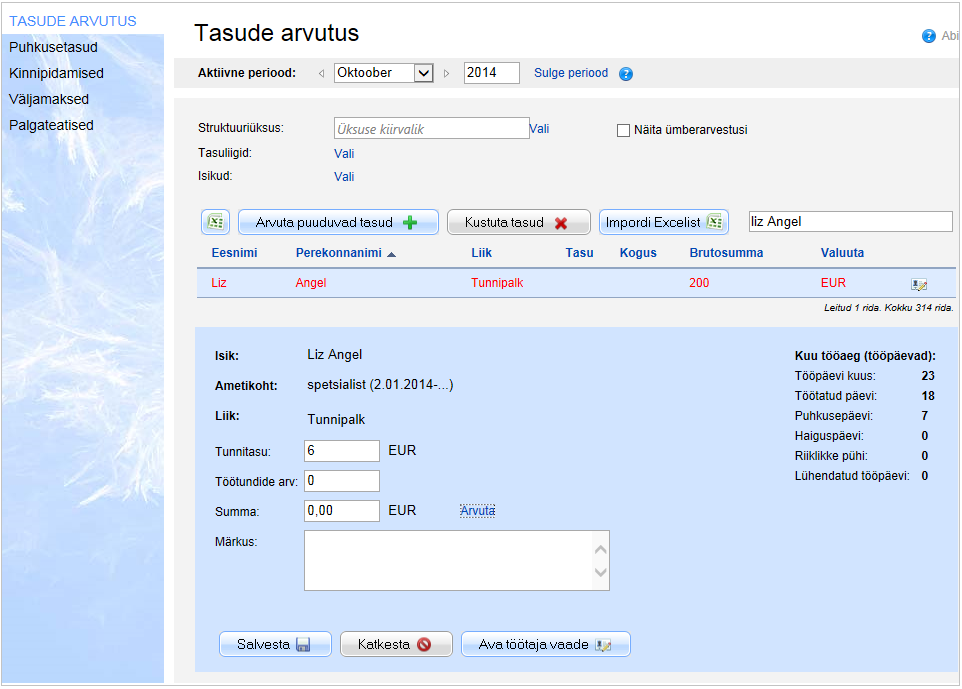Viewport: 962px width, 689px height.
Task: Click the help icon next to Abi
Action: click(928, 36)
